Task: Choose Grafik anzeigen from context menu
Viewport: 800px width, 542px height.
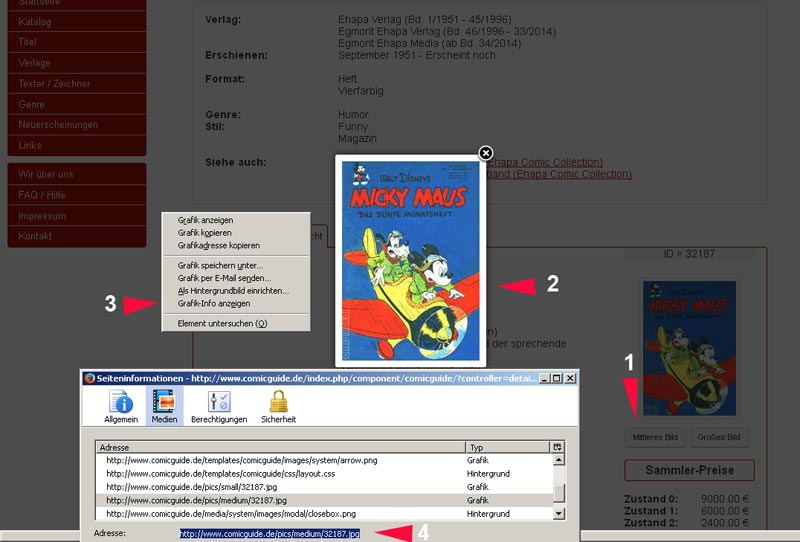Action: click(205, 220)
